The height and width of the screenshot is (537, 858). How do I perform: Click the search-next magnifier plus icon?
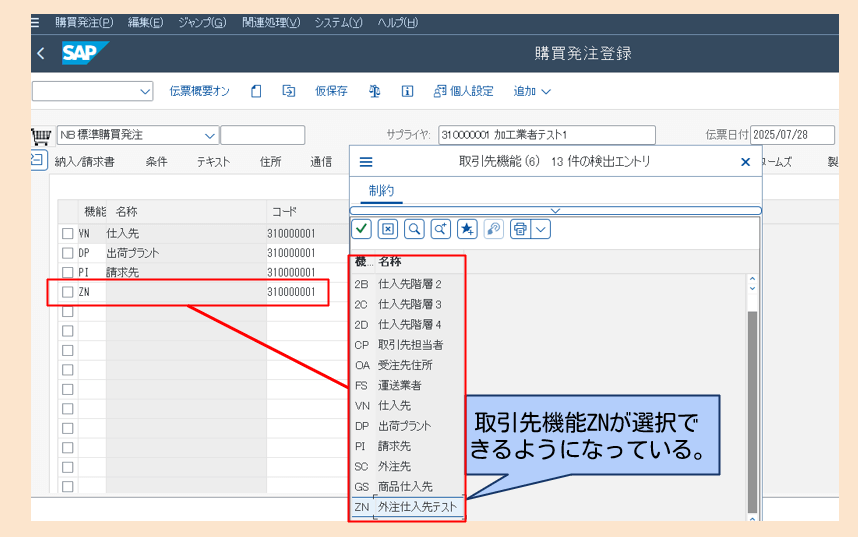click(440, 229)
